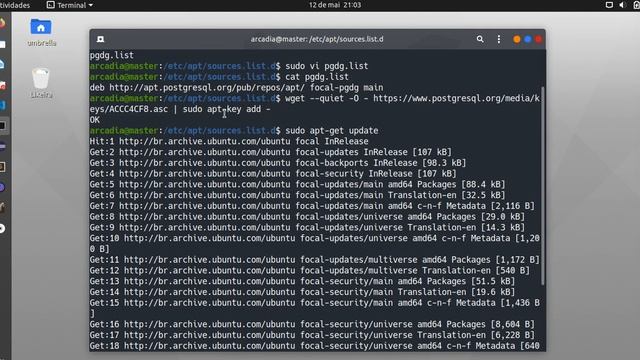
Task: Click the volume speaker icon in top bar
Action: (x=622, y=5)
